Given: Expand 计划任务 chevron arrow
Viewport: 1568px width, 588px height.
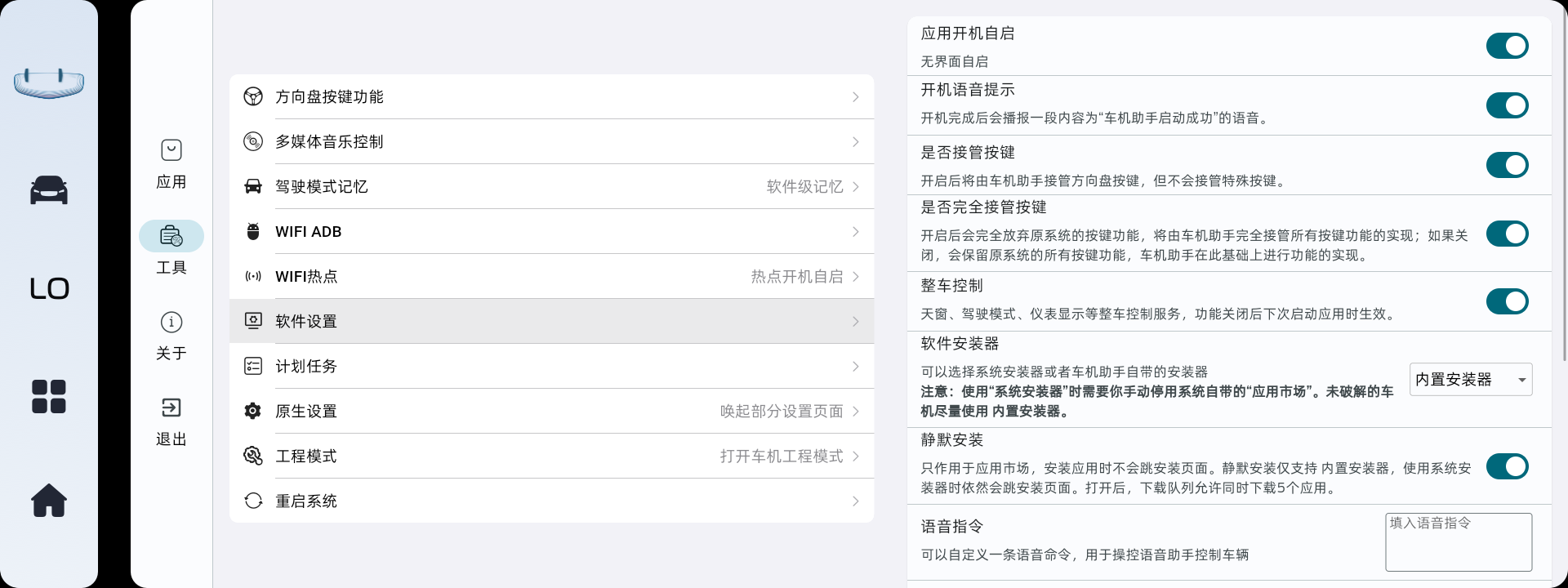Looking at the screenshot, I should [x=855, y=367].
